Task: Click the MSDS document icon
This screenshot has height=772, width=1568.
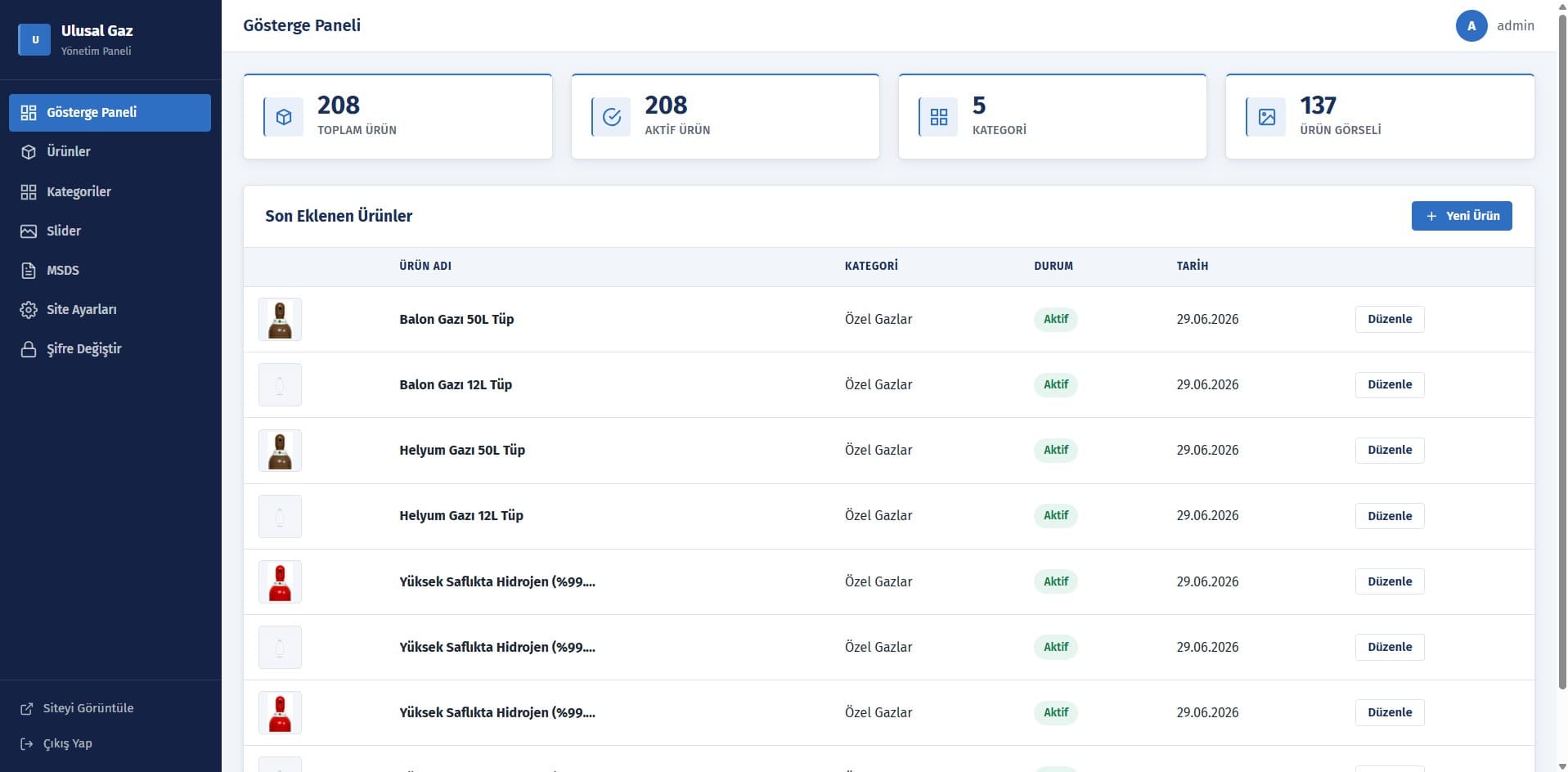Action: [x=29, y=271]
